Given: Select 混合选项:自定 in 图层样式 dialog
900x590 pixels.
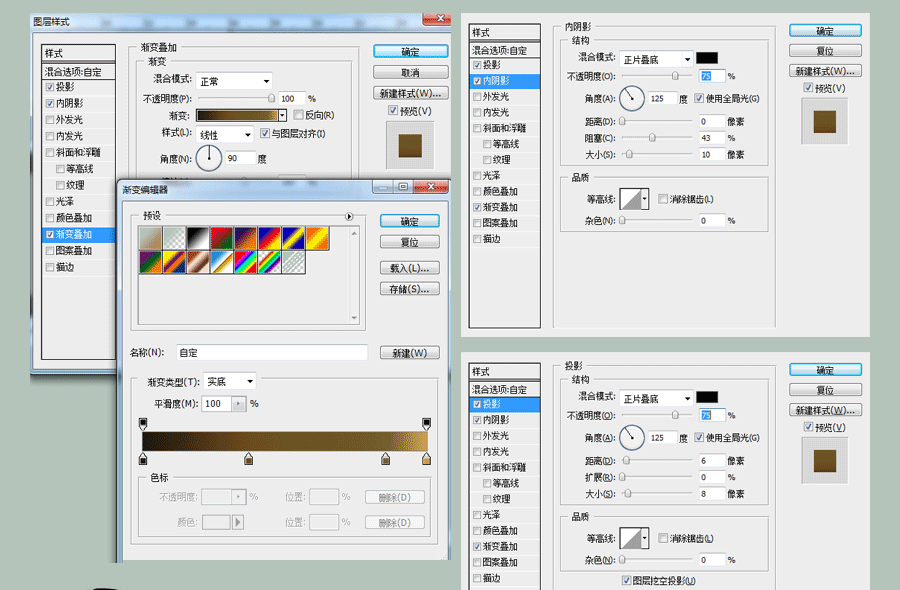Looking at the screenshot, I should click(79, 72).
